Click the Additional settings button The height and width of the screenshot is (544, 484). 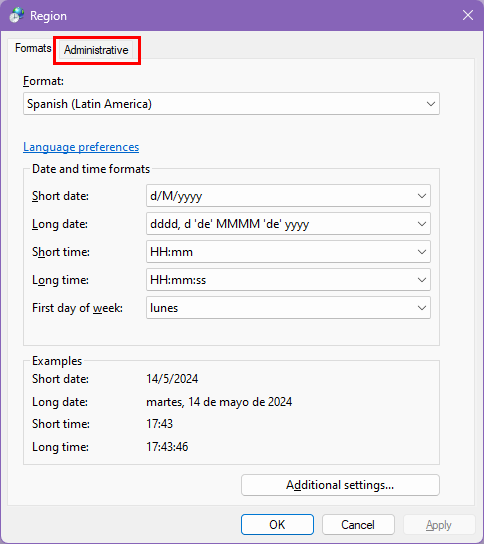[340, 485]
